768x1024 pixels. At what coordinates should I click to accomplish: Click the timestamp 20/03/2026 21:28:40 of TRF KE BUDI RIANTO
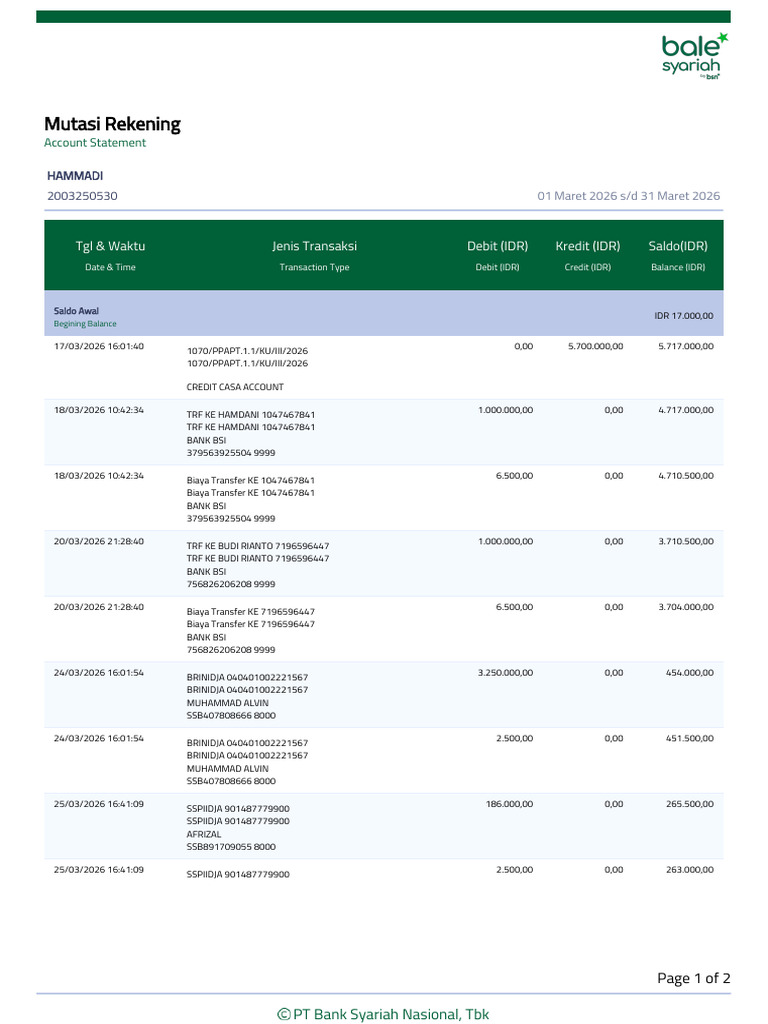pyautogui.click(x=99, y=541)
